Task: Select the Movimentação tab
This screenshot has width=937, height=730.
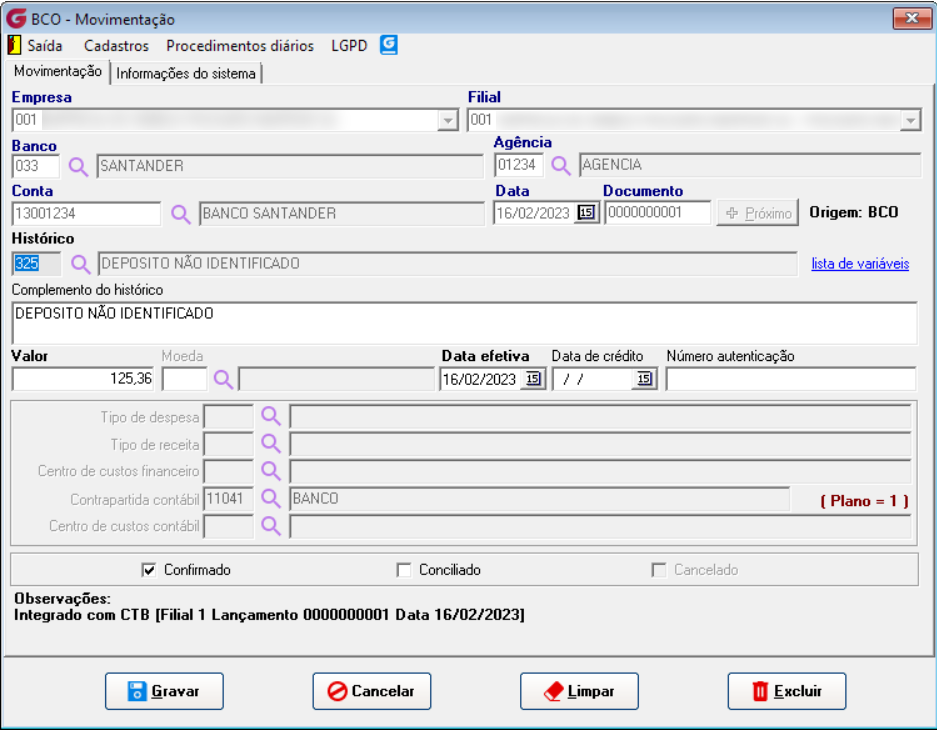Action: pos(57,72)
